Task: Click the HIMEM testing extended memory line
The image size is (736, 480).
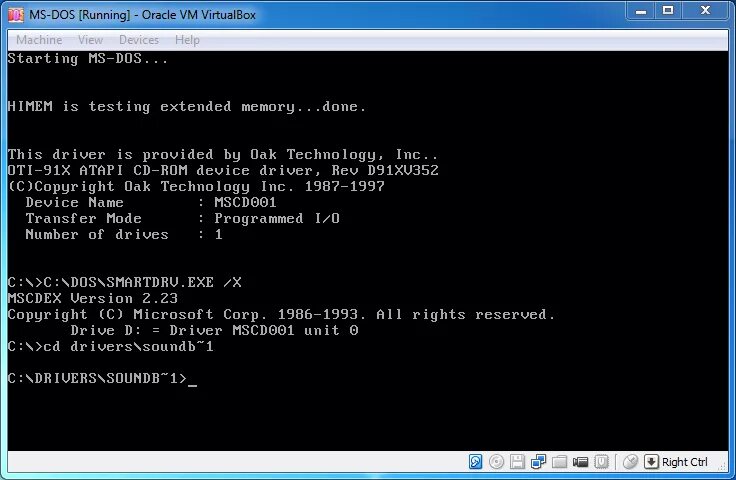Action: (x=187, y=107)
